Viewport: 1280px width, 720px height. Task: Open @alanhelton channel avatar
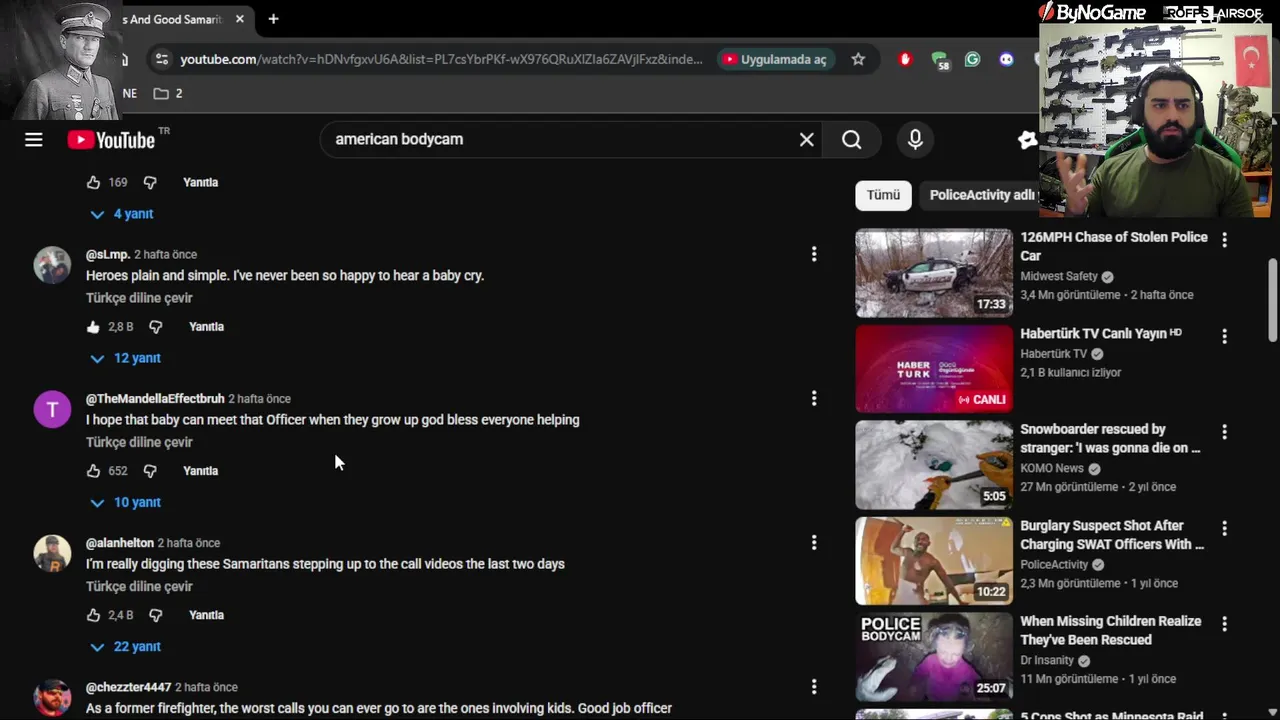click(52, 553)
